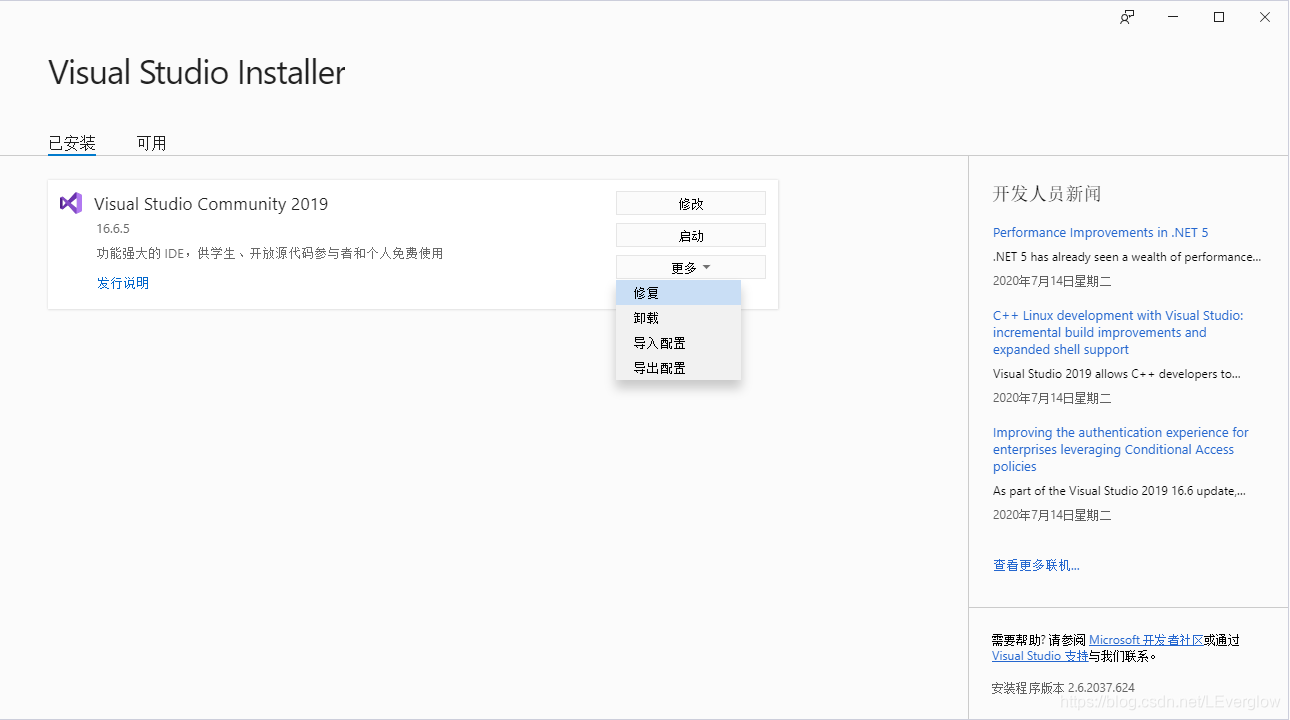Click the Visual Studio purple logo icon
Viewport: 1290px width, 720px height.
(x=70, y=203)
